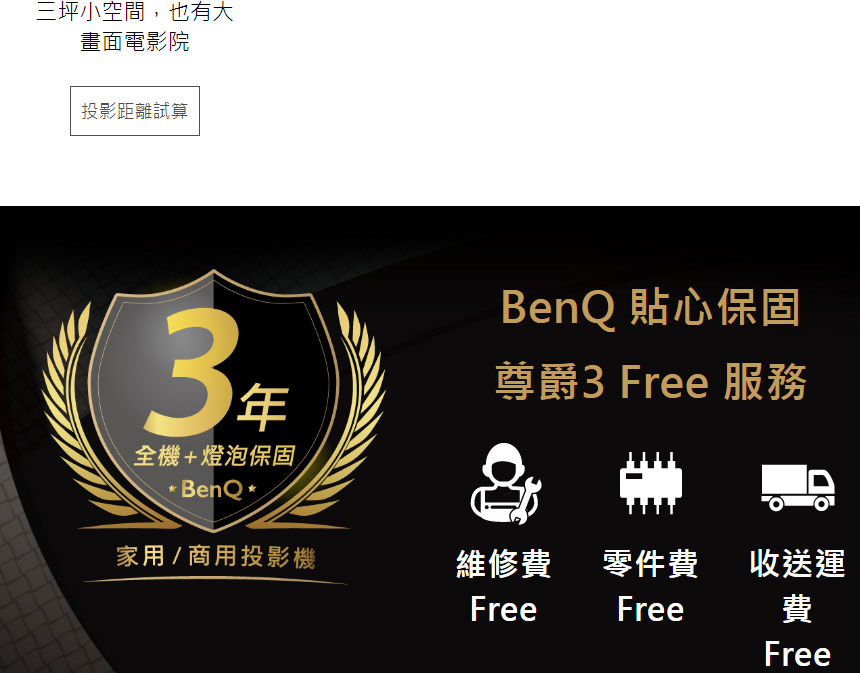Click the BenQ logo inside the shield
The width and height of the screenshot is (860, 673).
(x=212, y=489)
